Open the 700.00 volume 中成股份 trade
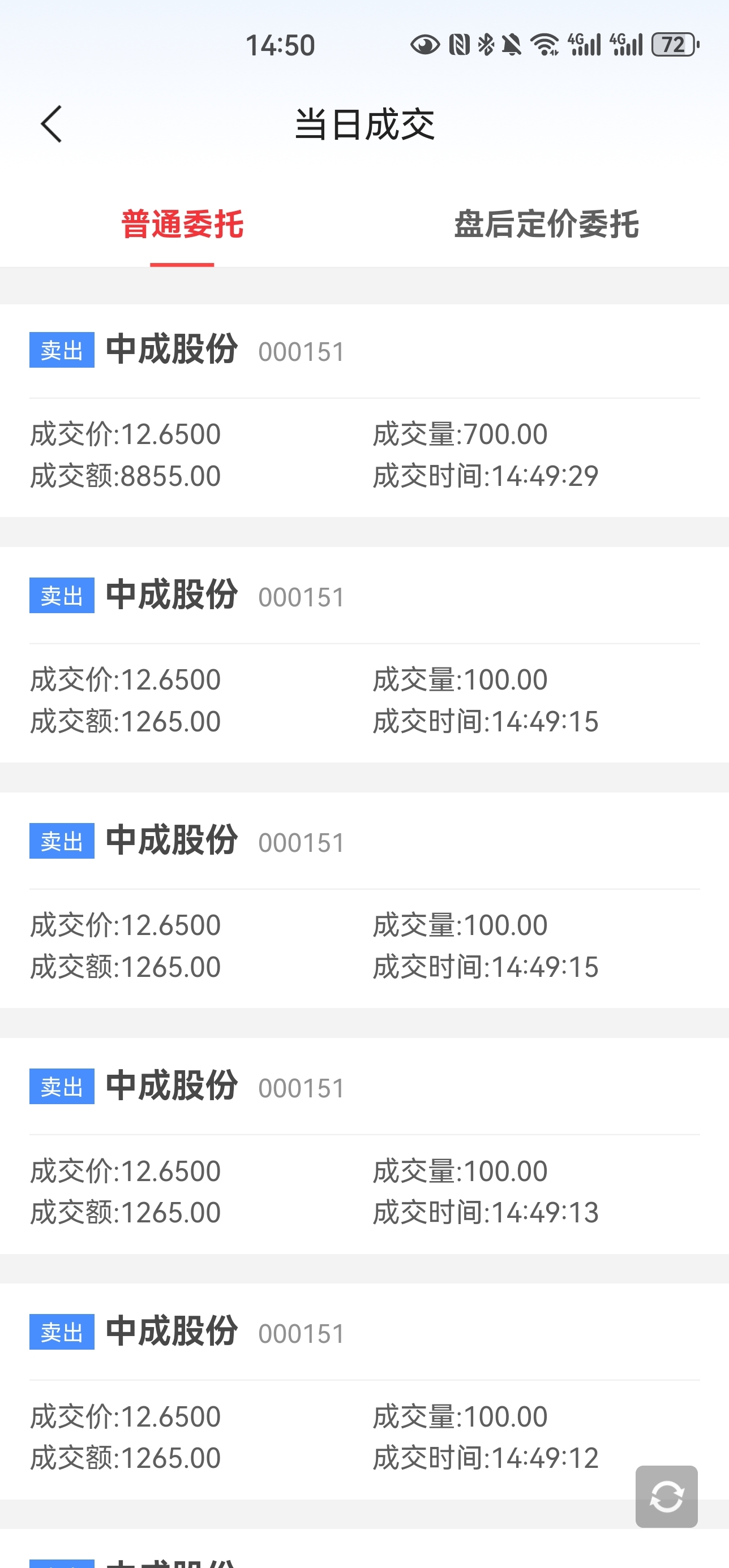 364,410
